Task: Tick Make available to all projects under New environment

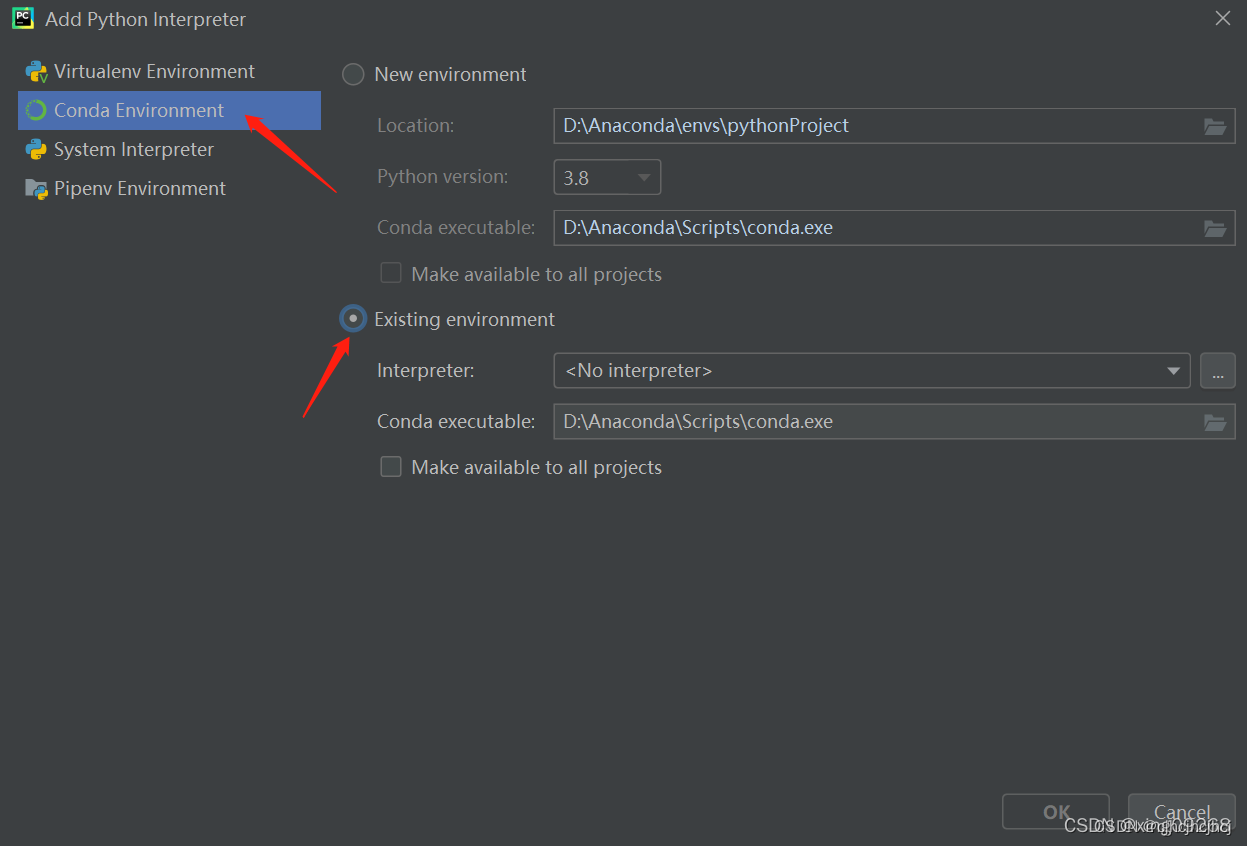Action: (x=391, y=273)
